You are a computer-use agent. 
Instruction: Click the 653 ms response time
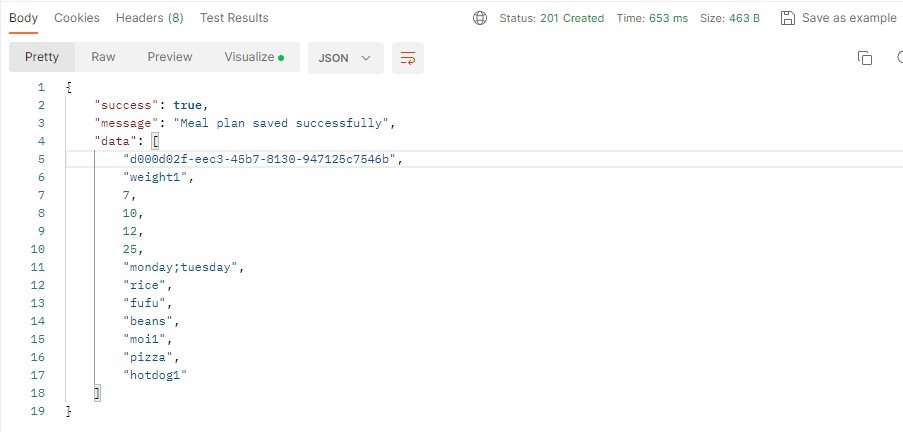point(669,18)
